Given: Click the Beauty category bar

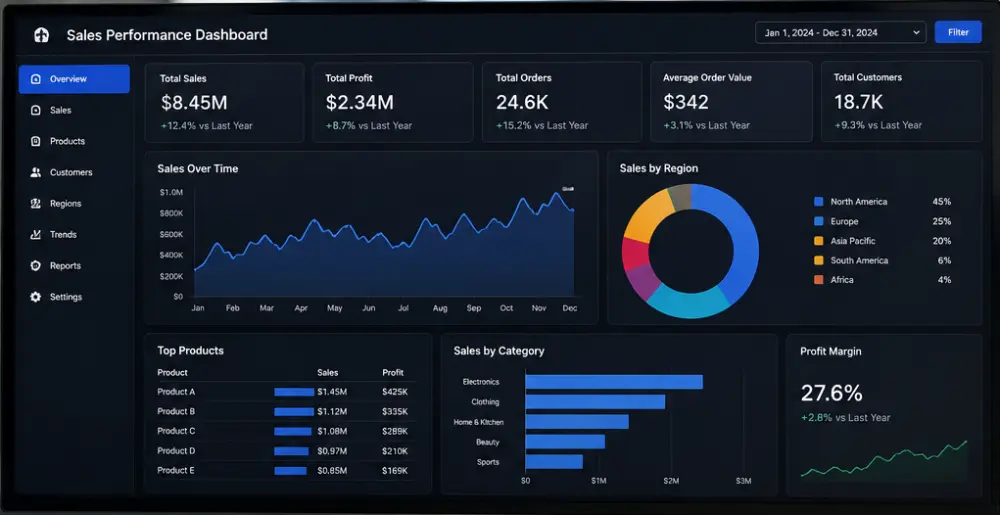Looking at the screenshot, I should pos(565,442).
